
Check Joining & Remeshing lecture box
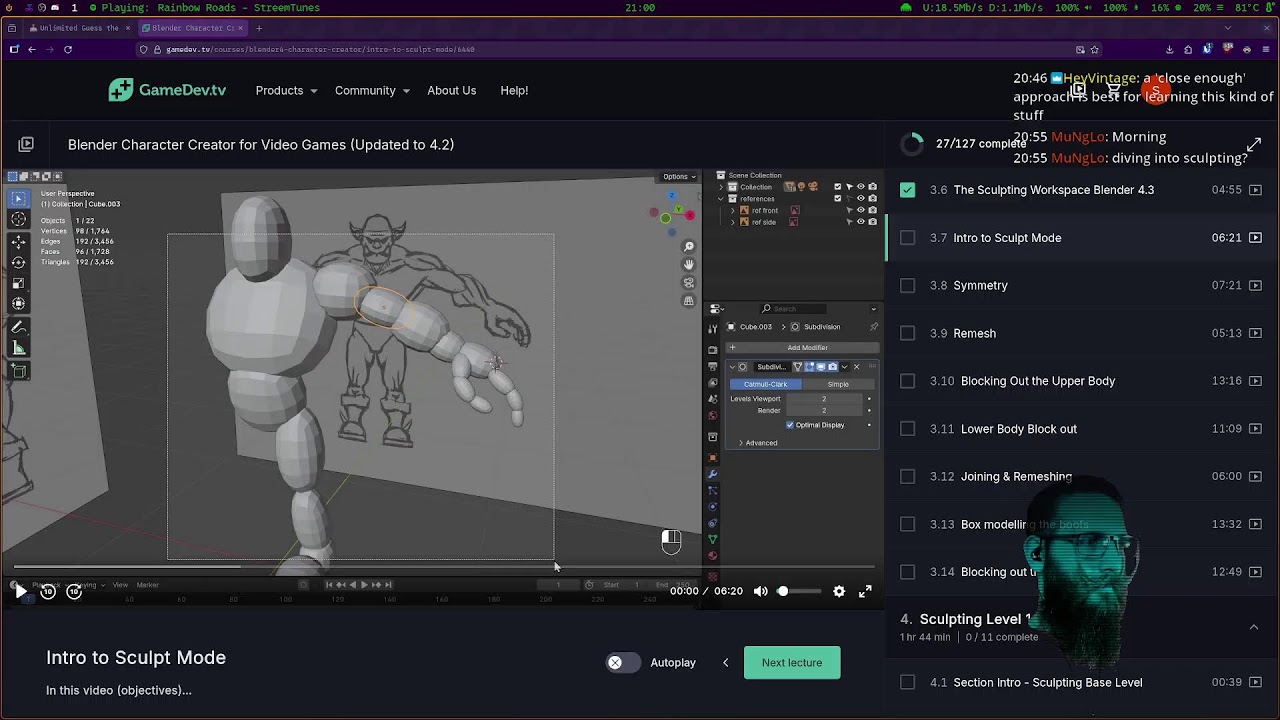pyautogui.click(x=907, y=476)
